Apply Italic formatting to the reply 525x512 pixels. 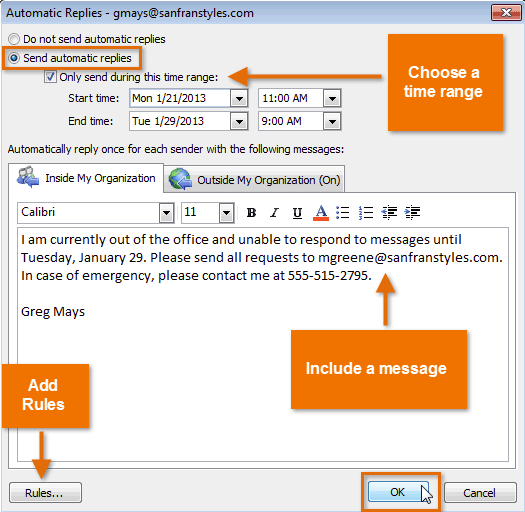[275, 213]
